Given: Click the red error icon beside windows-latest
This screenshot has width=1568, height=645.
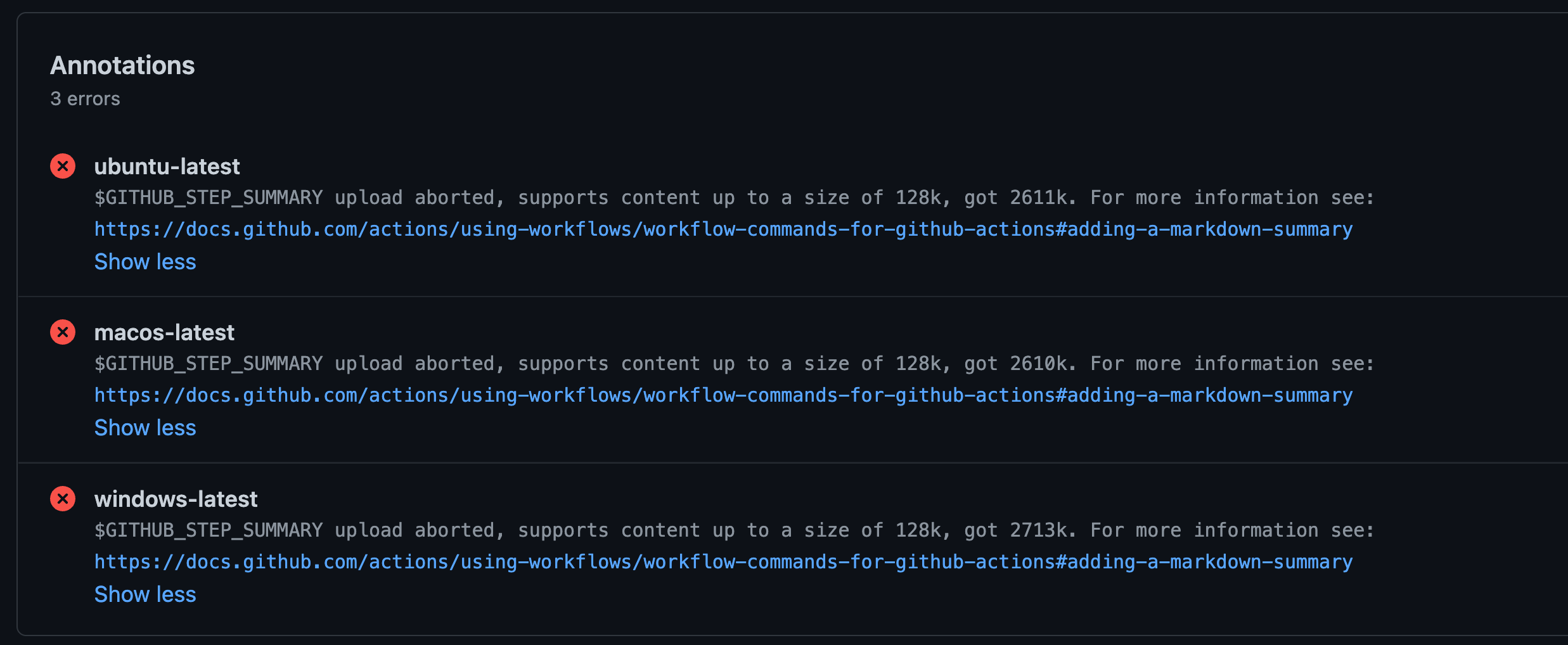Looking at the screenshot, I should [62, 499].
